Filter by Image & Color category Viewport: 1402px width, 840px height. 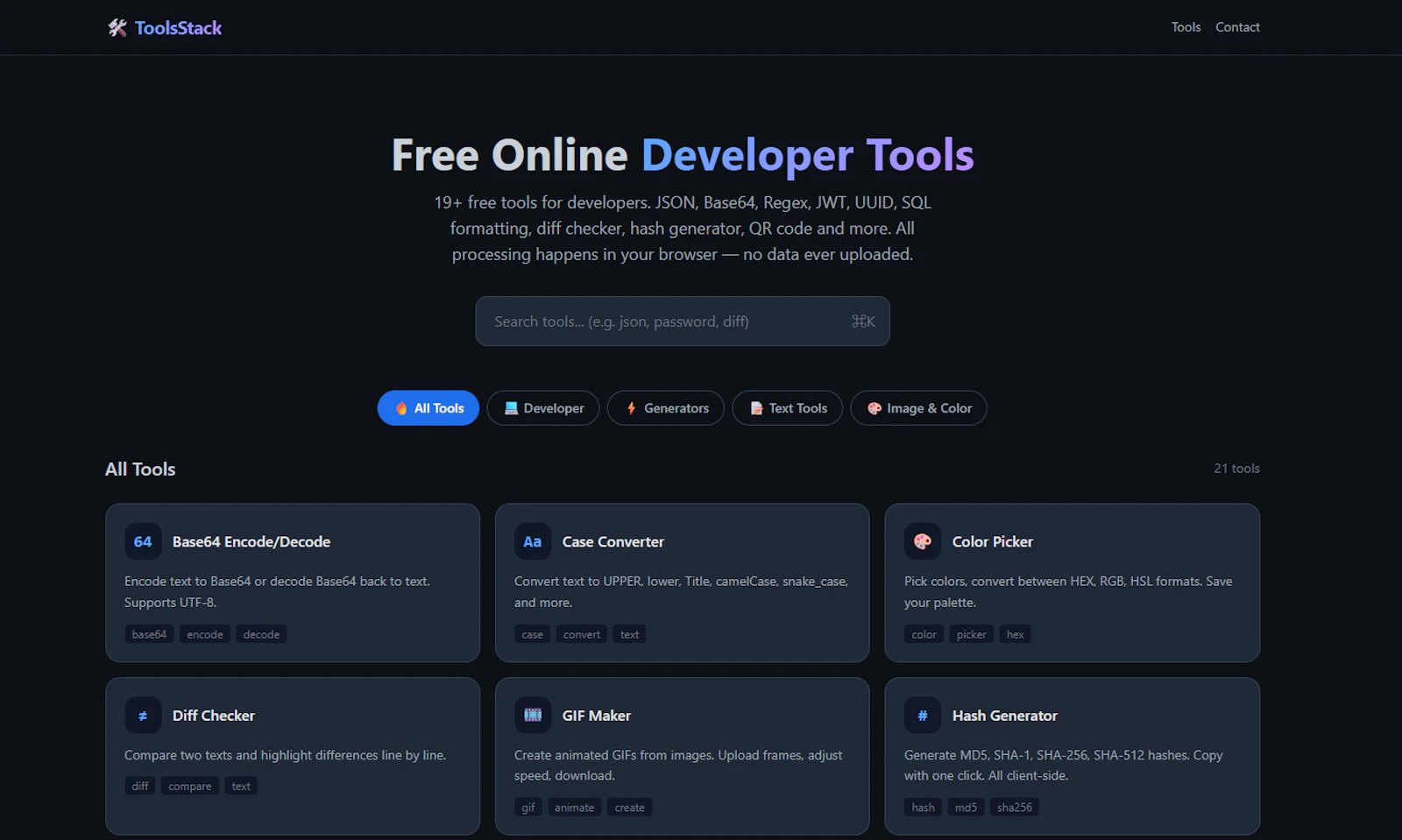point(919,408)
